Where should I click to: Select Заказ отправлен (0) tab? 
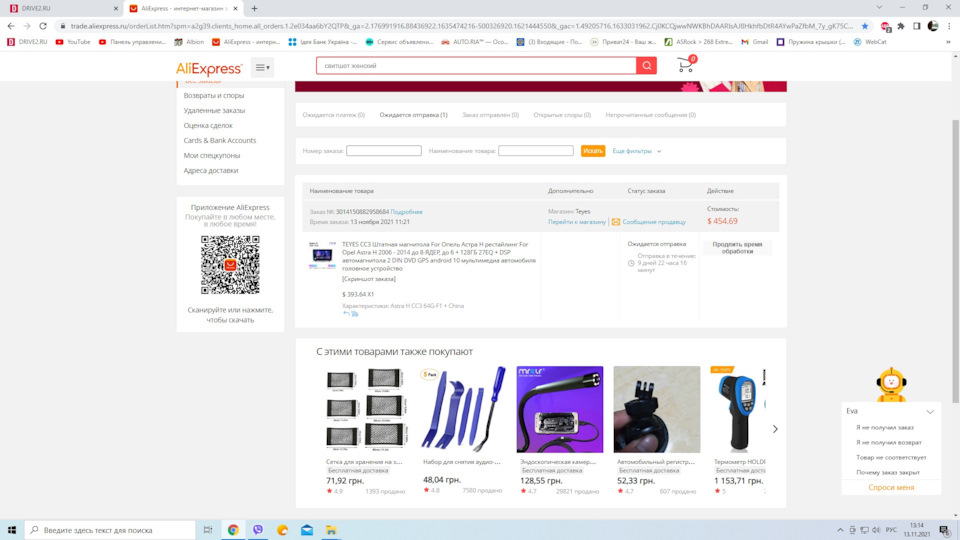(x=490, y=114)
